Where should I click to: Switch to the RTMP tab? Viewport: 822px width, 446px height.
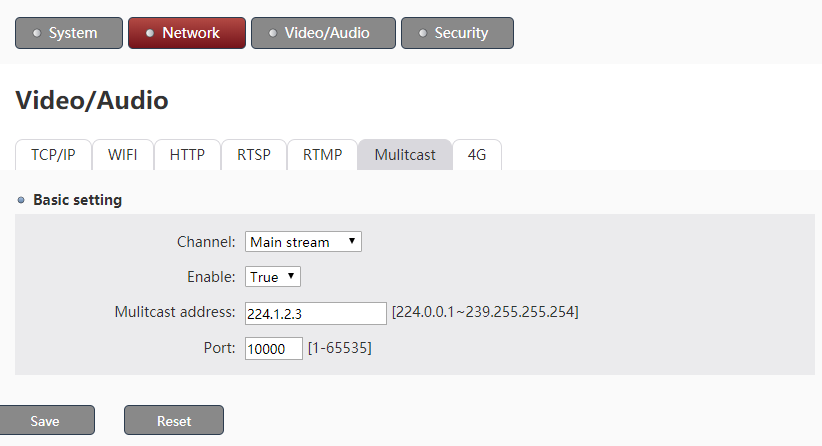pyautogui.click(x=322, y=155)
